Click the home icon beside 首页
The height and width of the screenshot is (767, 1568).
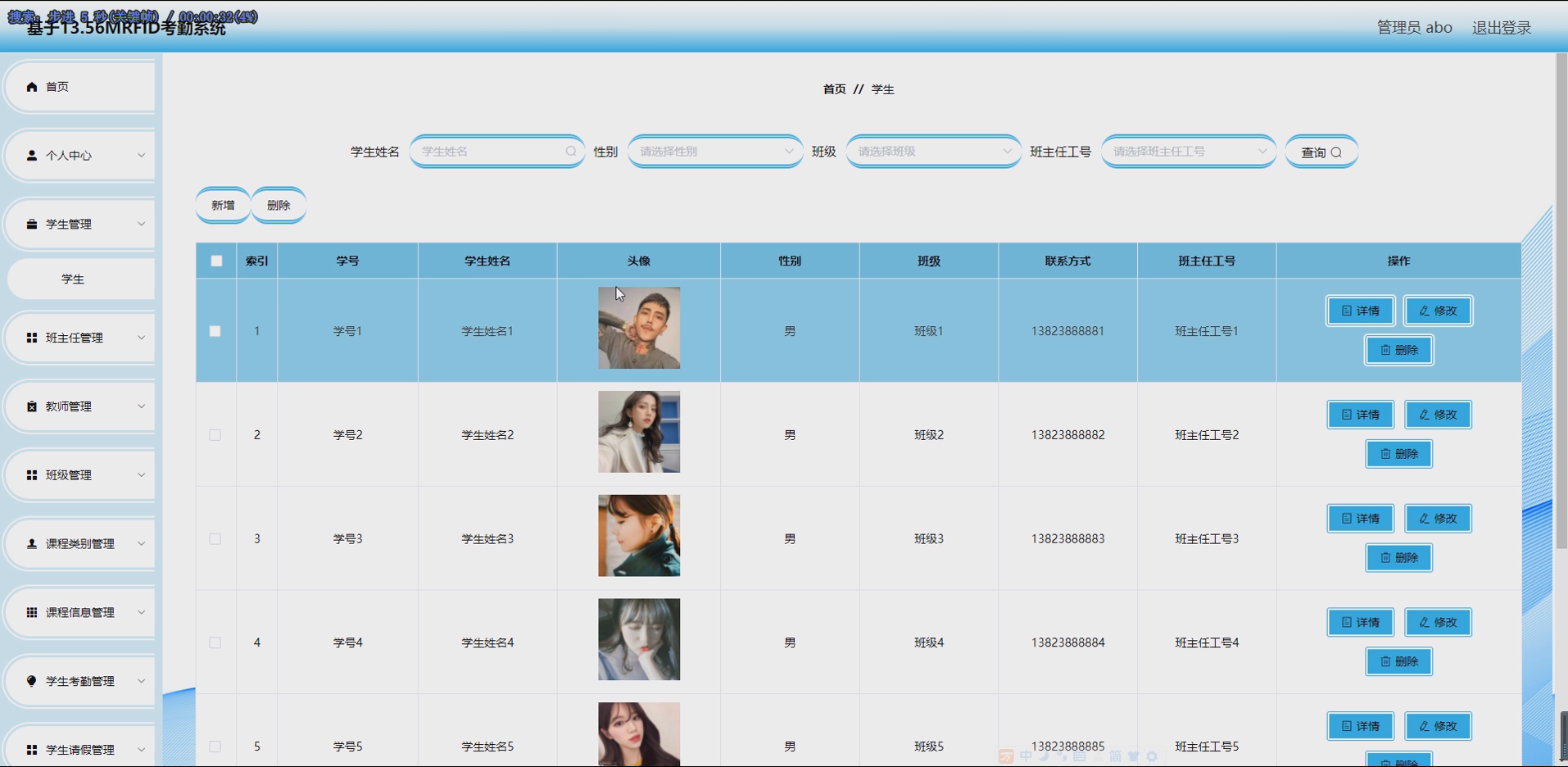pos(32,87)
